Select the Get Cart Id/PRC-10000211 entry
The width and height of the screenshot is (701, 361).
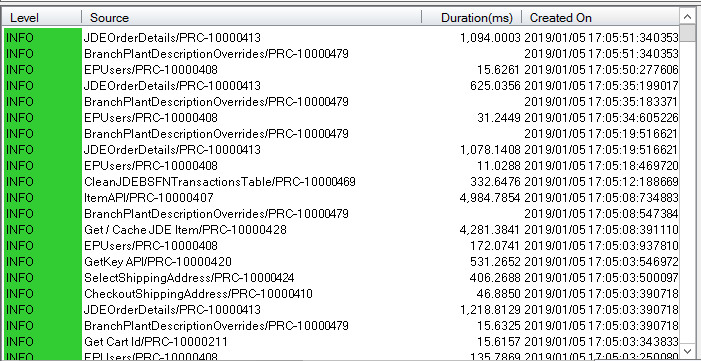pos(156,342)
